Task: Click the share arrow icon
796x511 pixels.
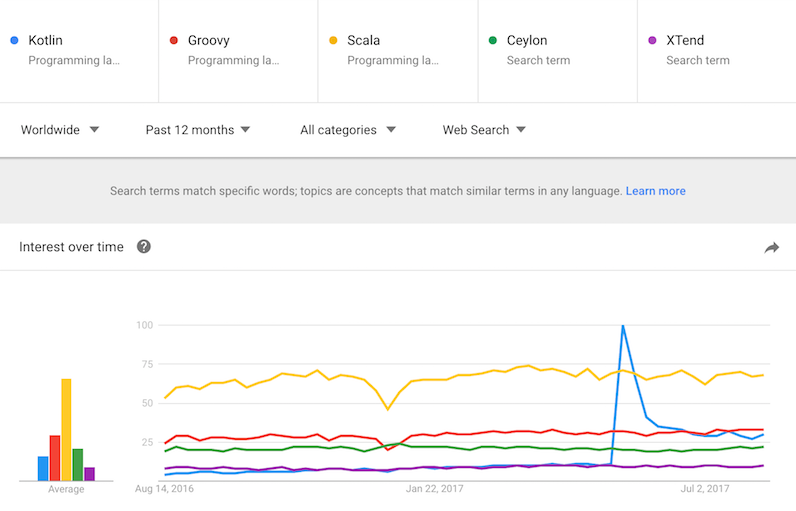Action: click(771, 248)
